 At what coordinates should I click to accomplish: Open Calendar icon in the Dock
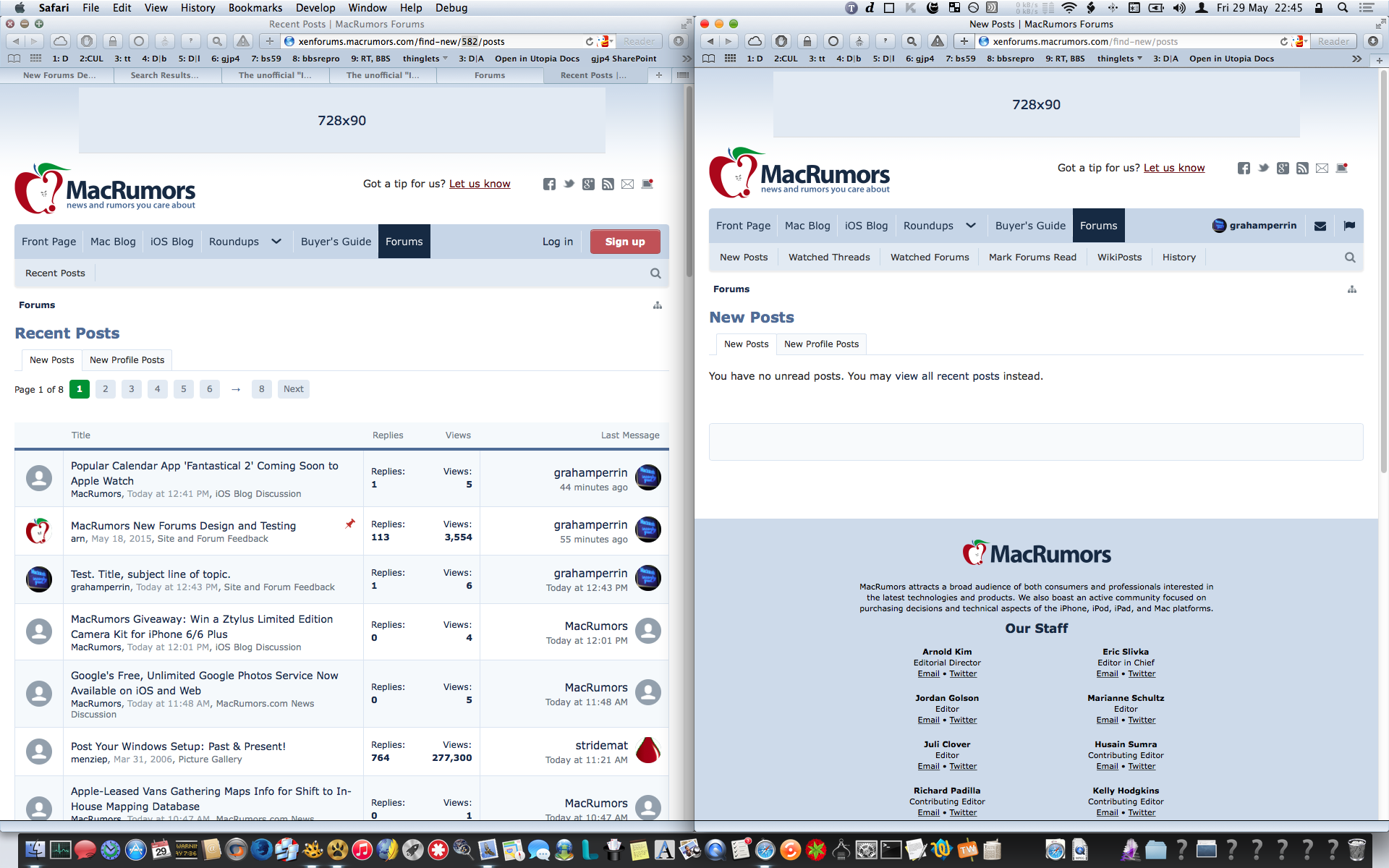click(161, 850)
